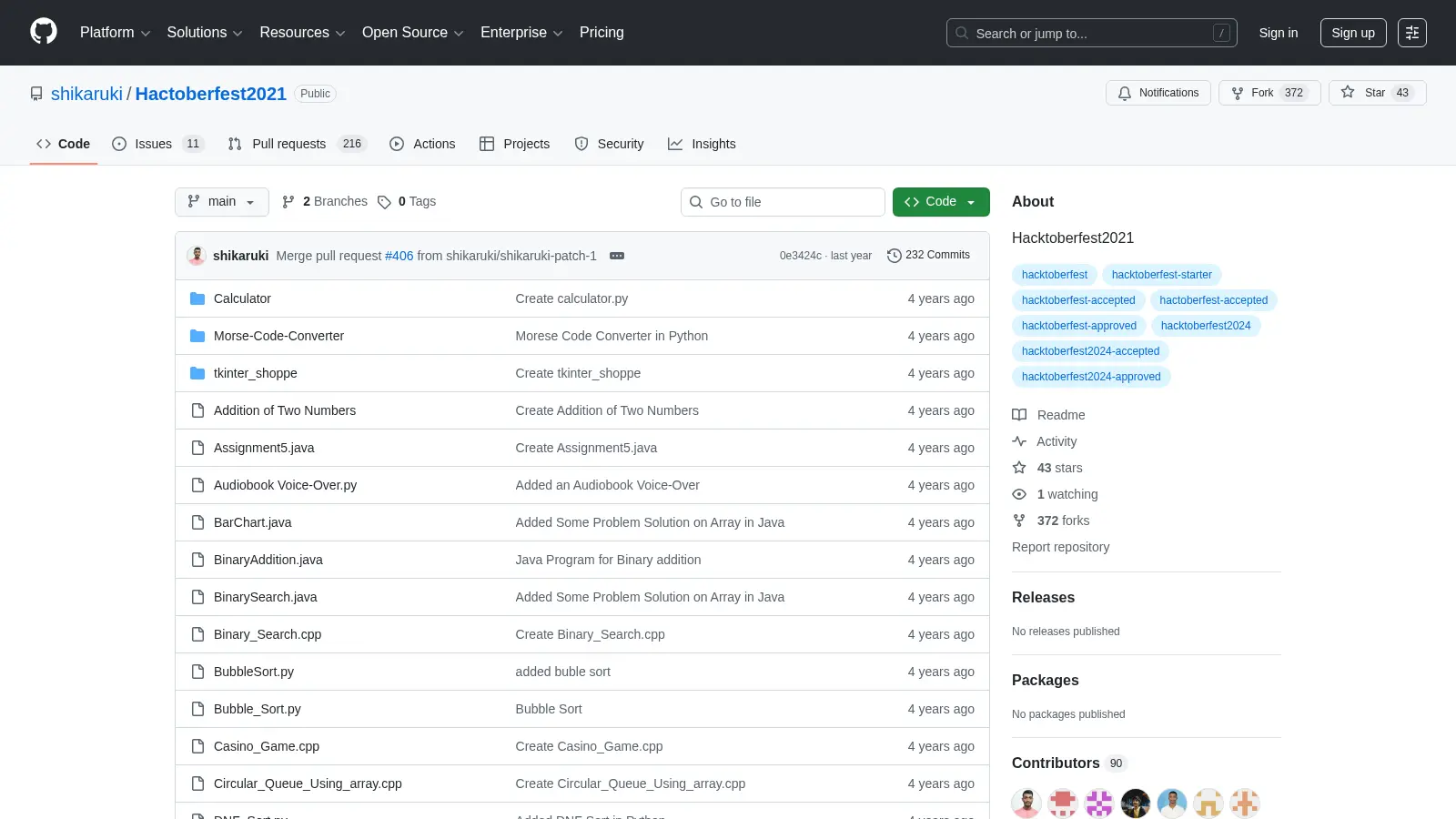Click the folder icon for Calculator
The width and height of the screenshot is (1456, 819).
pos(197,298)
